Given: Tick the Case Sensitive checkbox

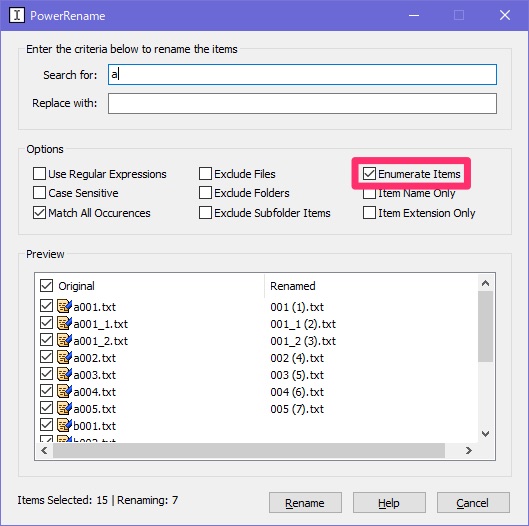Looking at the screenshot, I should click(39, 193).
